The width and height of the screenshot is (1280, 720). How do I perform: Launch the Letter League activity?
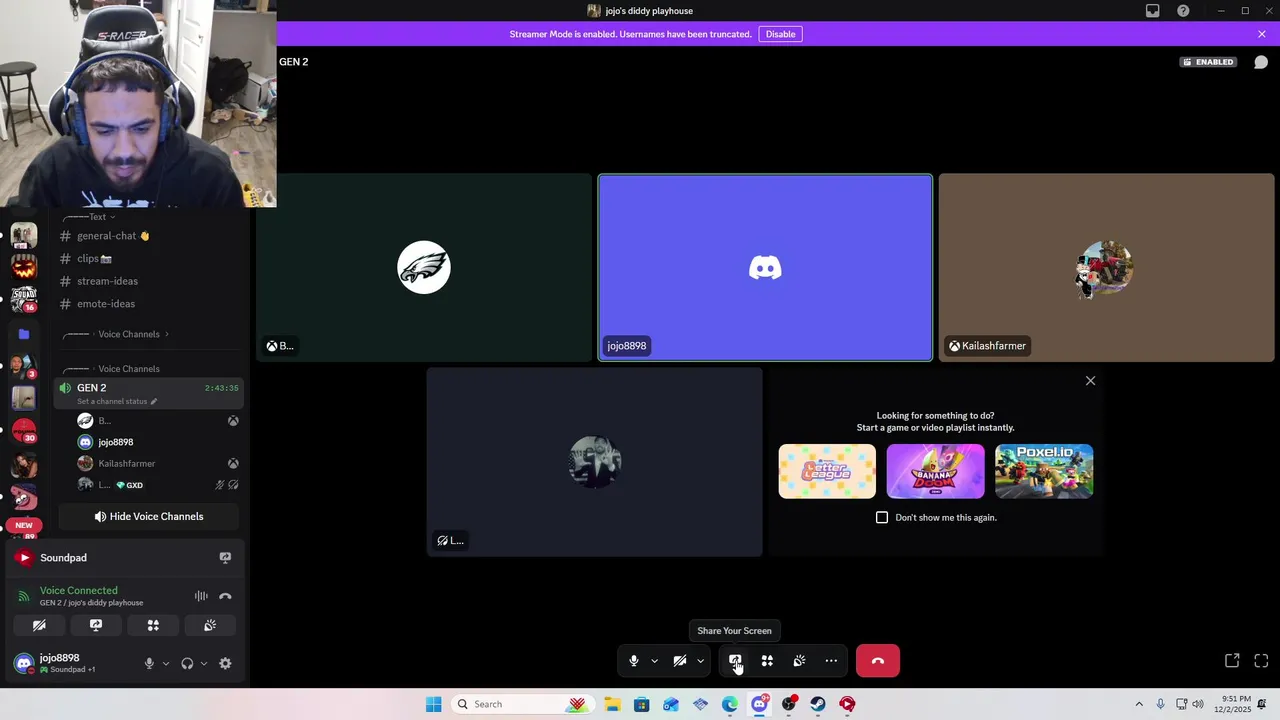[827, 471]
